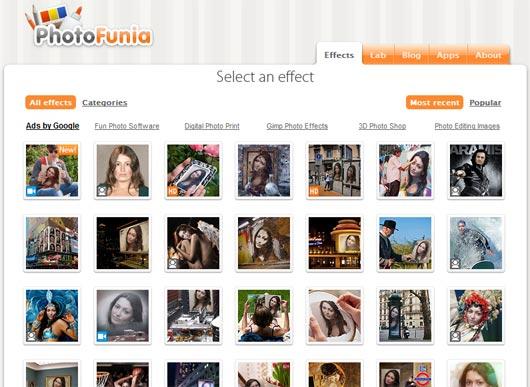Image resolution: width=530 pixels, height=387 pixels.
Task: Choose the night tower screen effect
Action: 335,243
